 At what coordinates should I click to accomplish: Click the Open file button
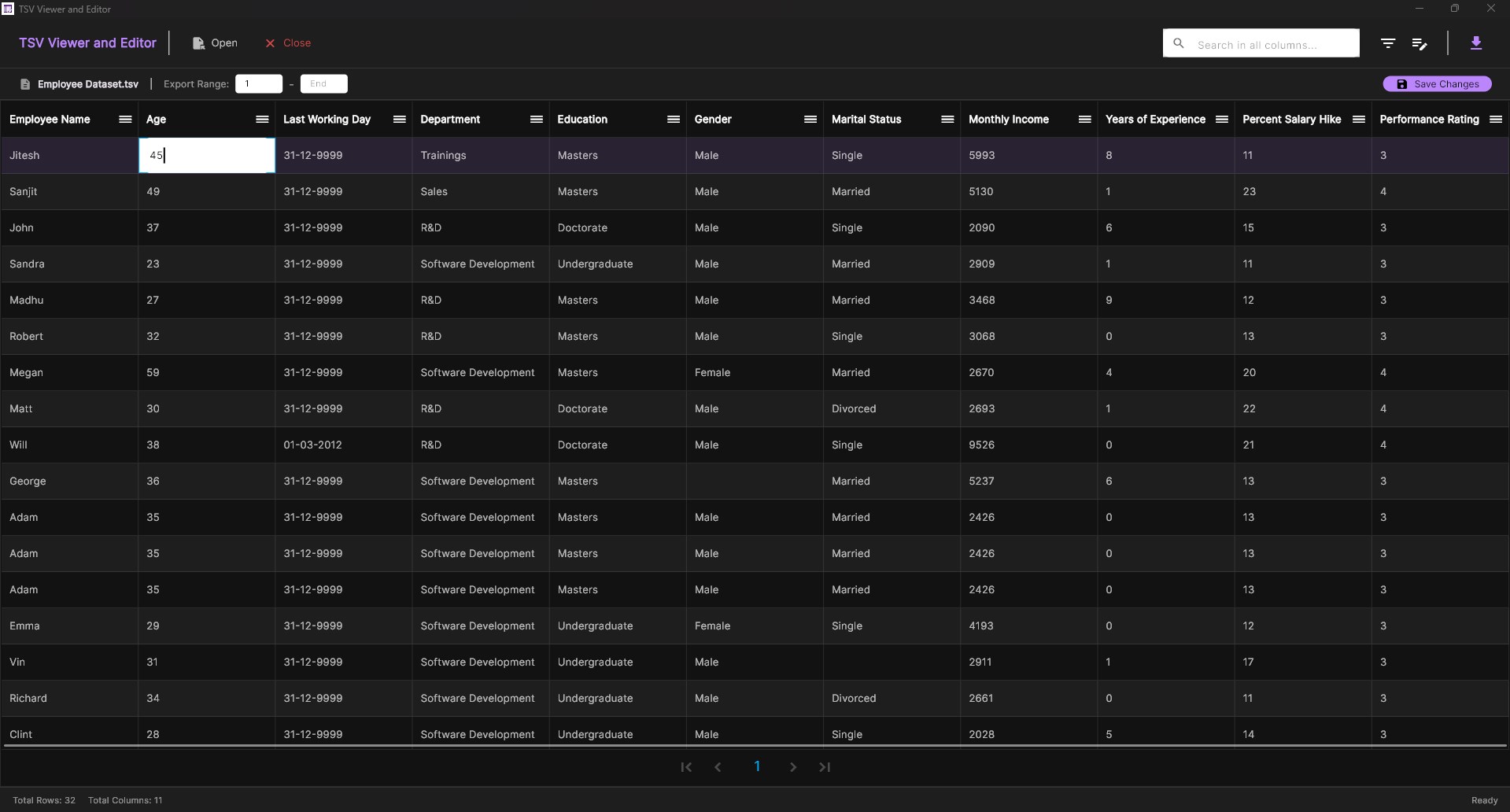point(215,43)
